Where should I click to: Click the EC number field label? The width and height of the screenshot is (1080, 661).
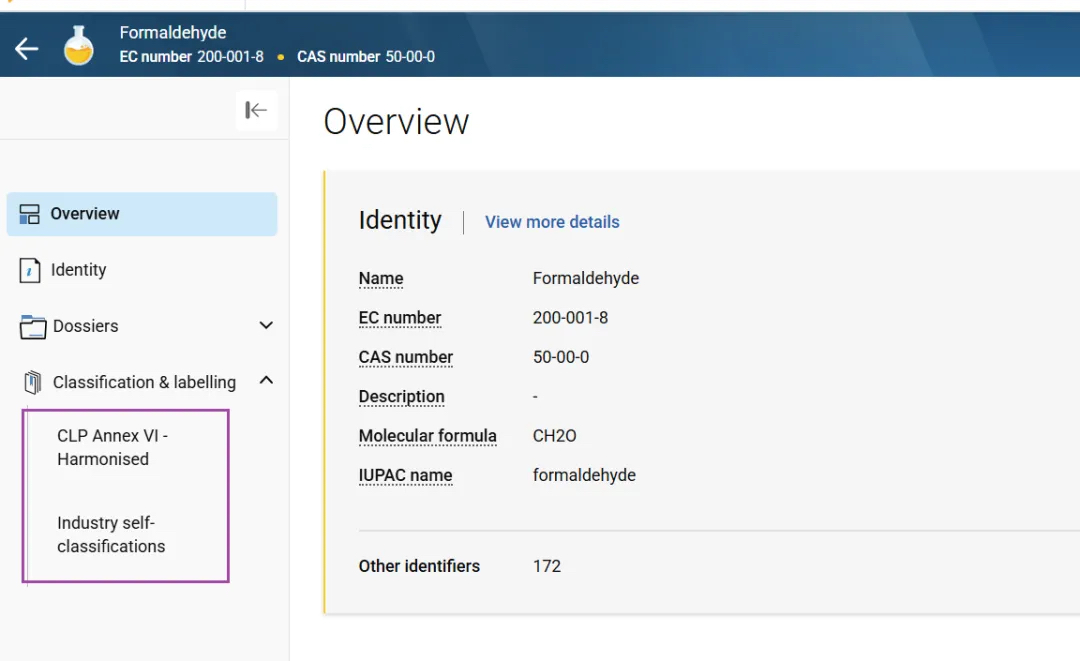click(x=399, y=317)
